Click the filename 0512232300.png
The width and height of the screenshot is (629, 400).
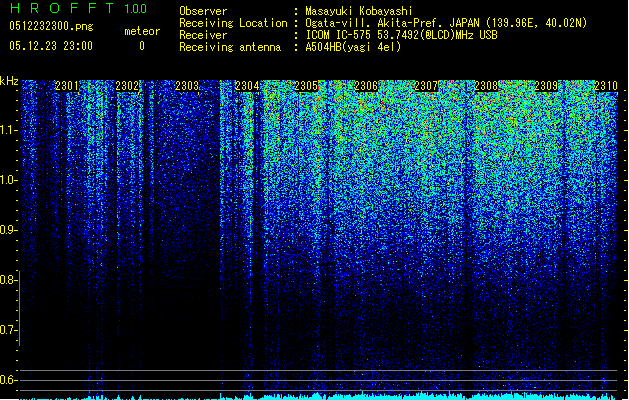(51, 26)
